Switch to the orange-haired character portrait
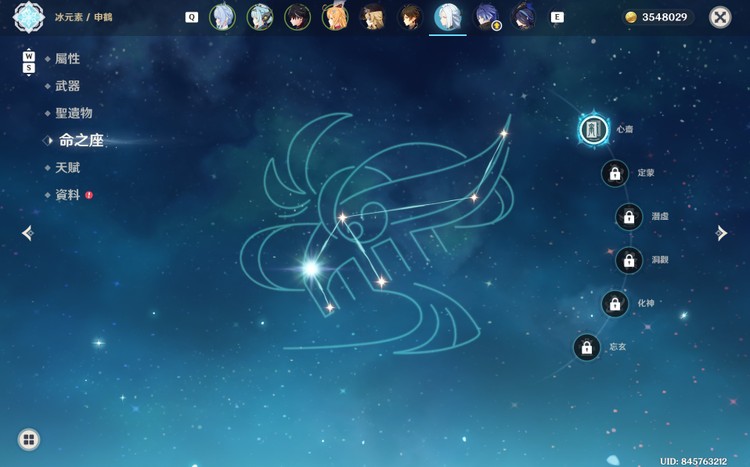The image size is (750, 467). 335,17
